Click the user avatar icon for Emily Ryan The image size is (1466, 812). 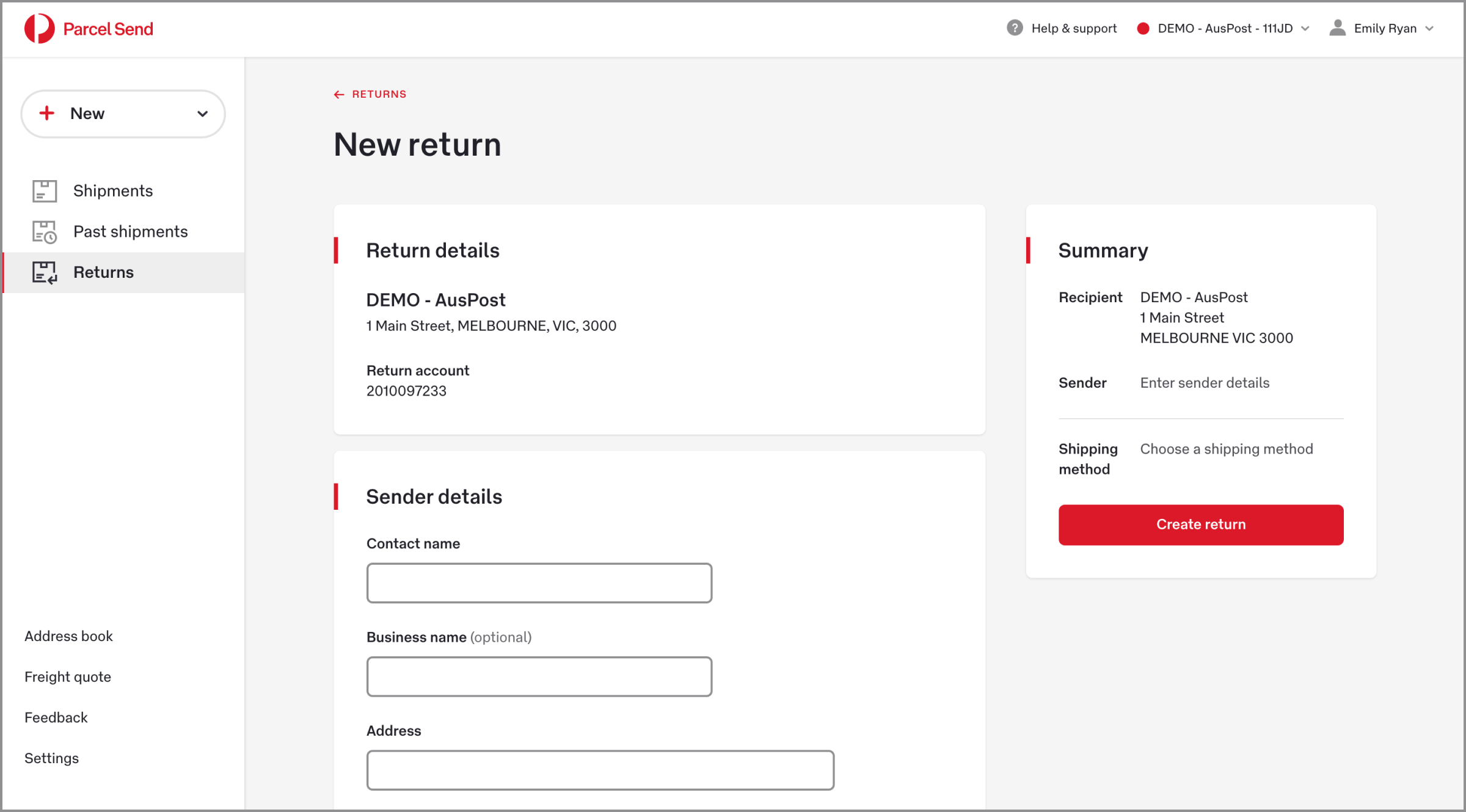click(1337, 28)
